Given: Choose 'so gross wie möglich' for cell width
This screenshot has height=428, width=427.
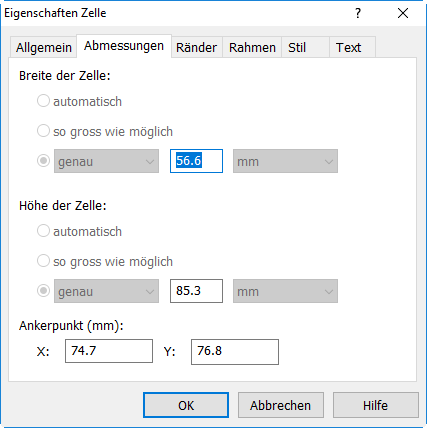Looking at the screenshot, I should (43, 131).
